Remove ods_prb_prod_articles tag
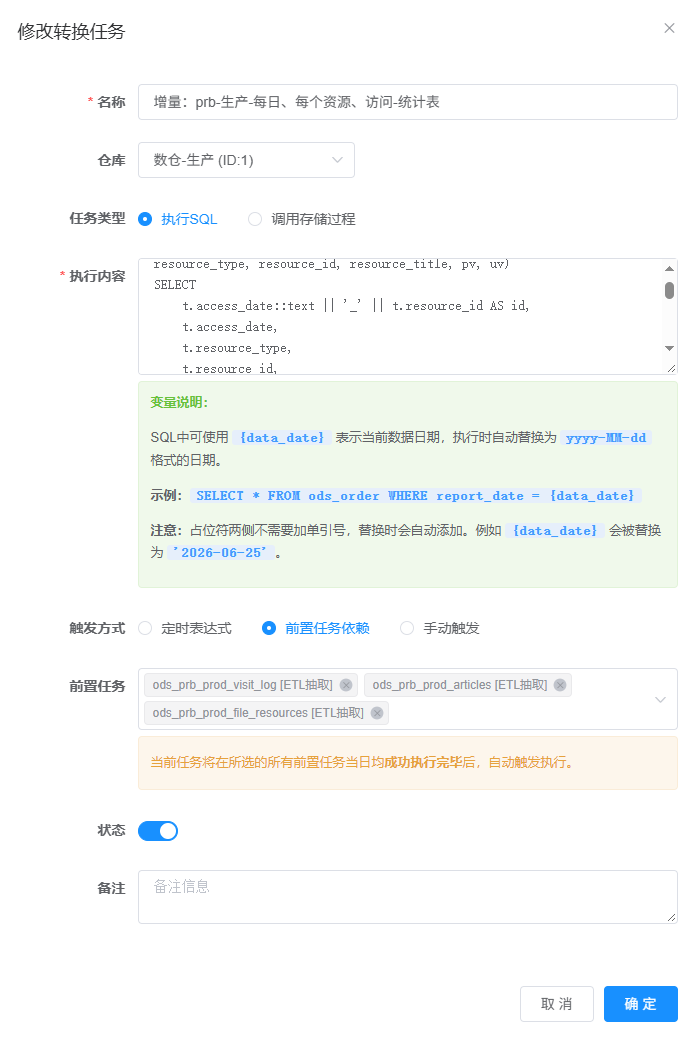The height and width of the screenshot is (1041, 695). (560, 685)
